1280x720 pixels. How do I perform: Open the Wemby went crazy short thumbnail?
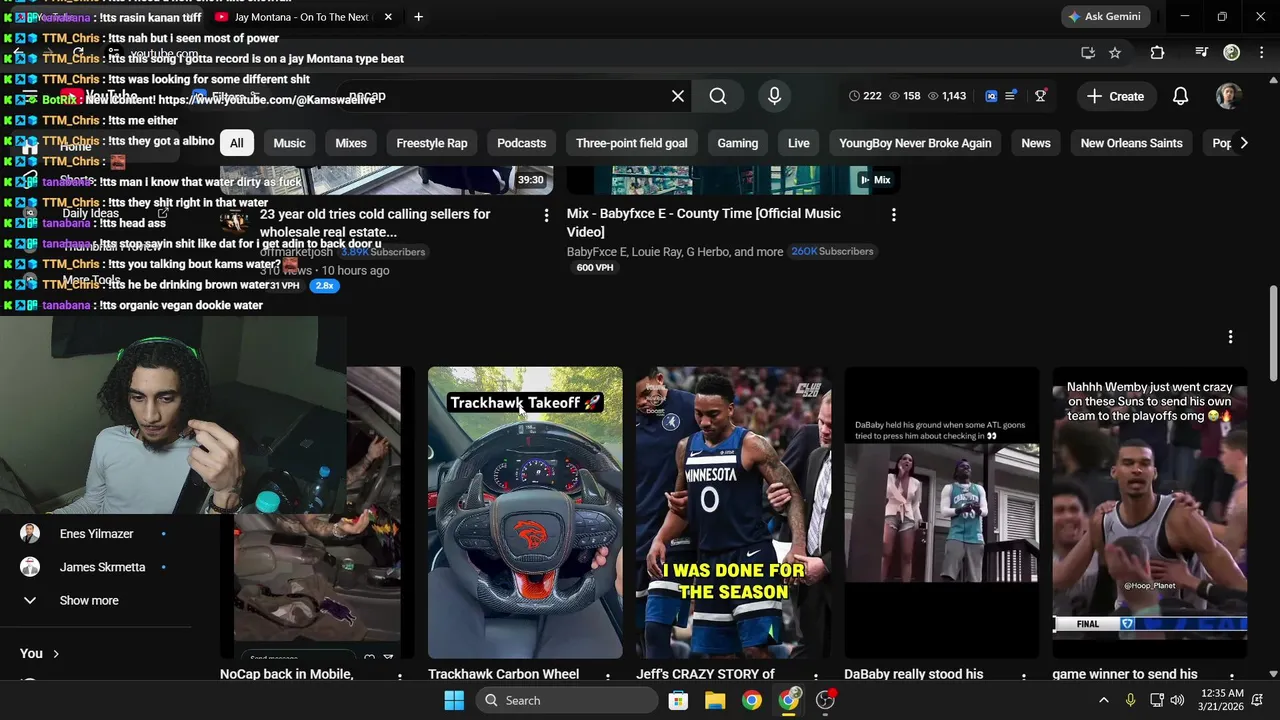1149,512
